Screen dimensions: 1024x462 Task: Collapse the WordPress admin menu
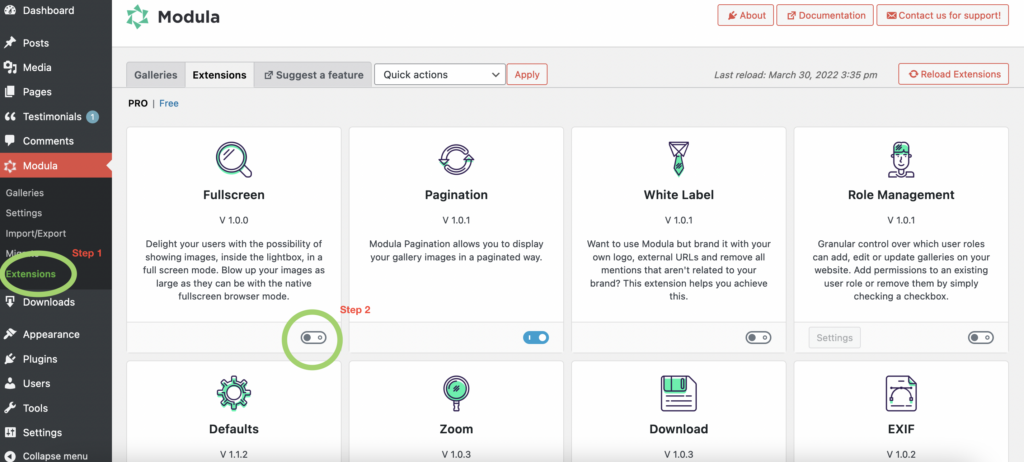[x=55, y=455]
